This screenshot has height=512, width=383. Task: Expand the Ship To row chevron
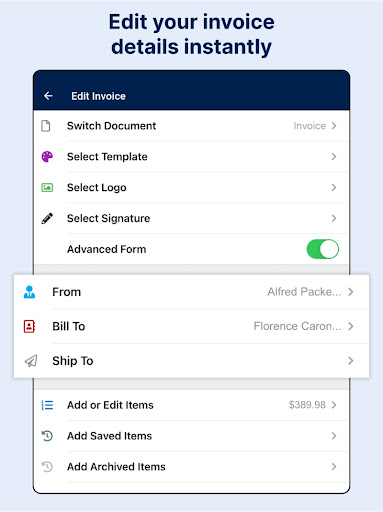tap(351, 361)
